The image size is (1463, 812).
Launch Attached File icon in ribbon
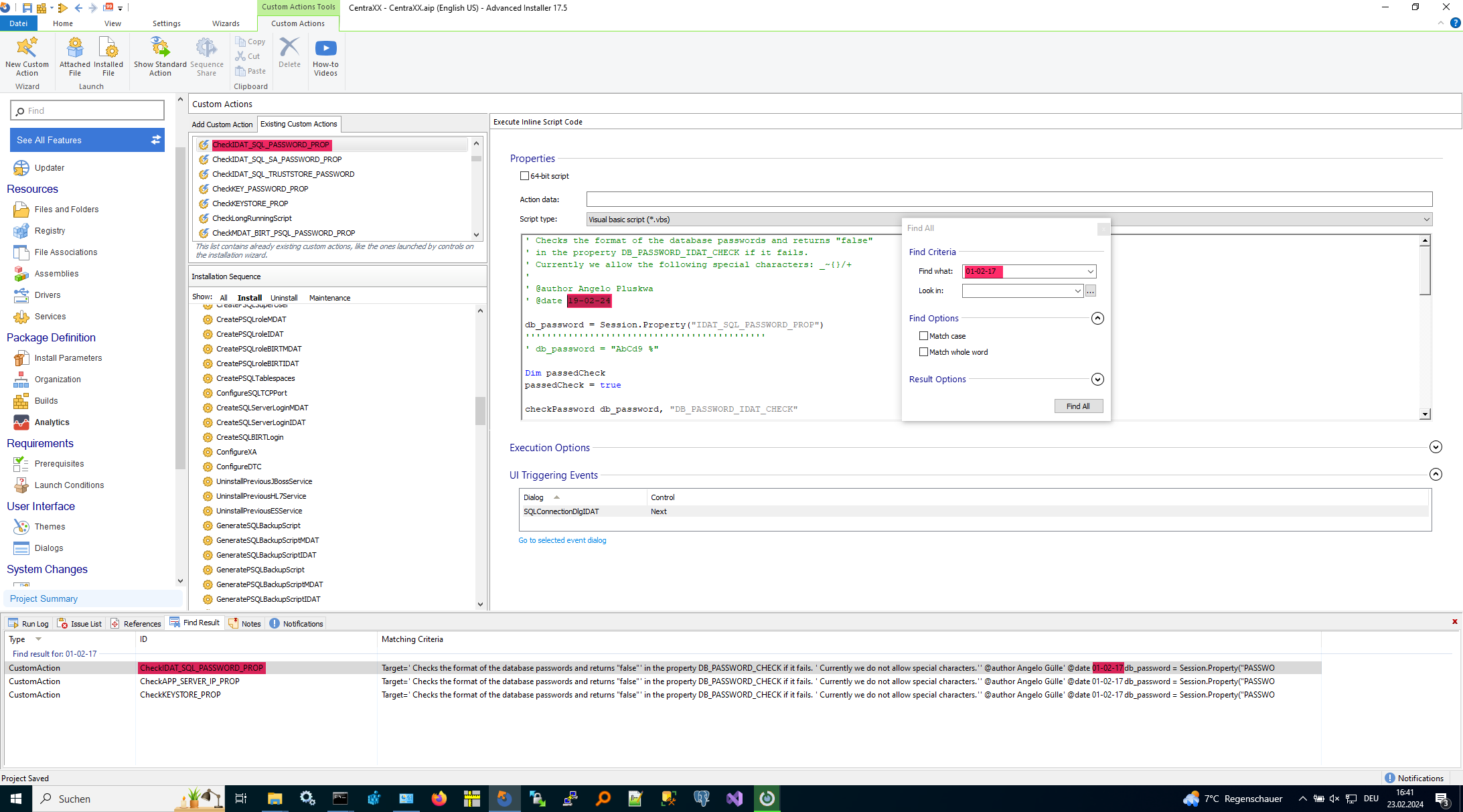[x=75, y=48]
